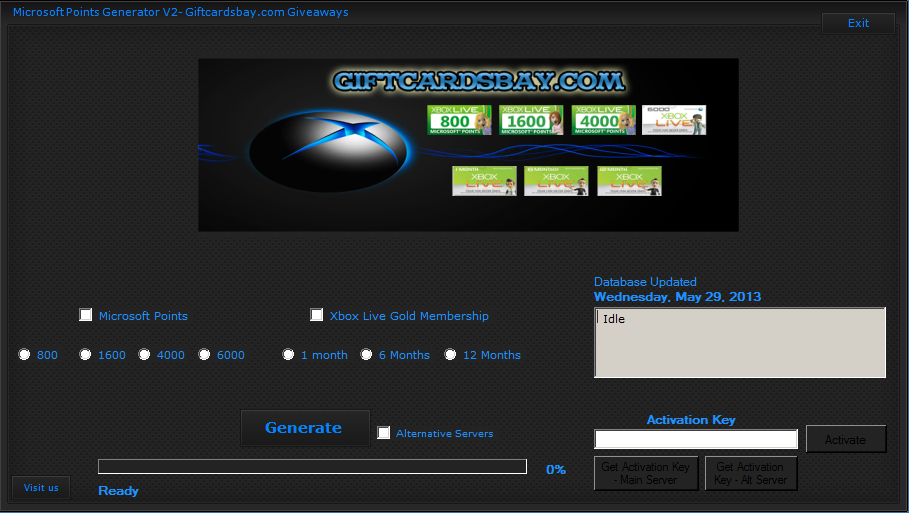This screenshot has width=909, height=513.
Task: Click the Xbox orb logo in banner
Action: pos(328,151)
